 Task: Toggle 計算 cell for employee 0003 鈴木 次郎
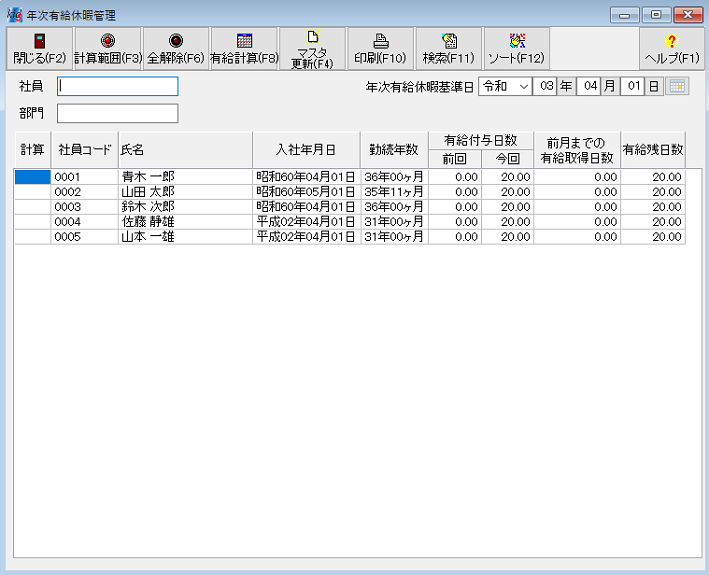(x=31, y=206)
